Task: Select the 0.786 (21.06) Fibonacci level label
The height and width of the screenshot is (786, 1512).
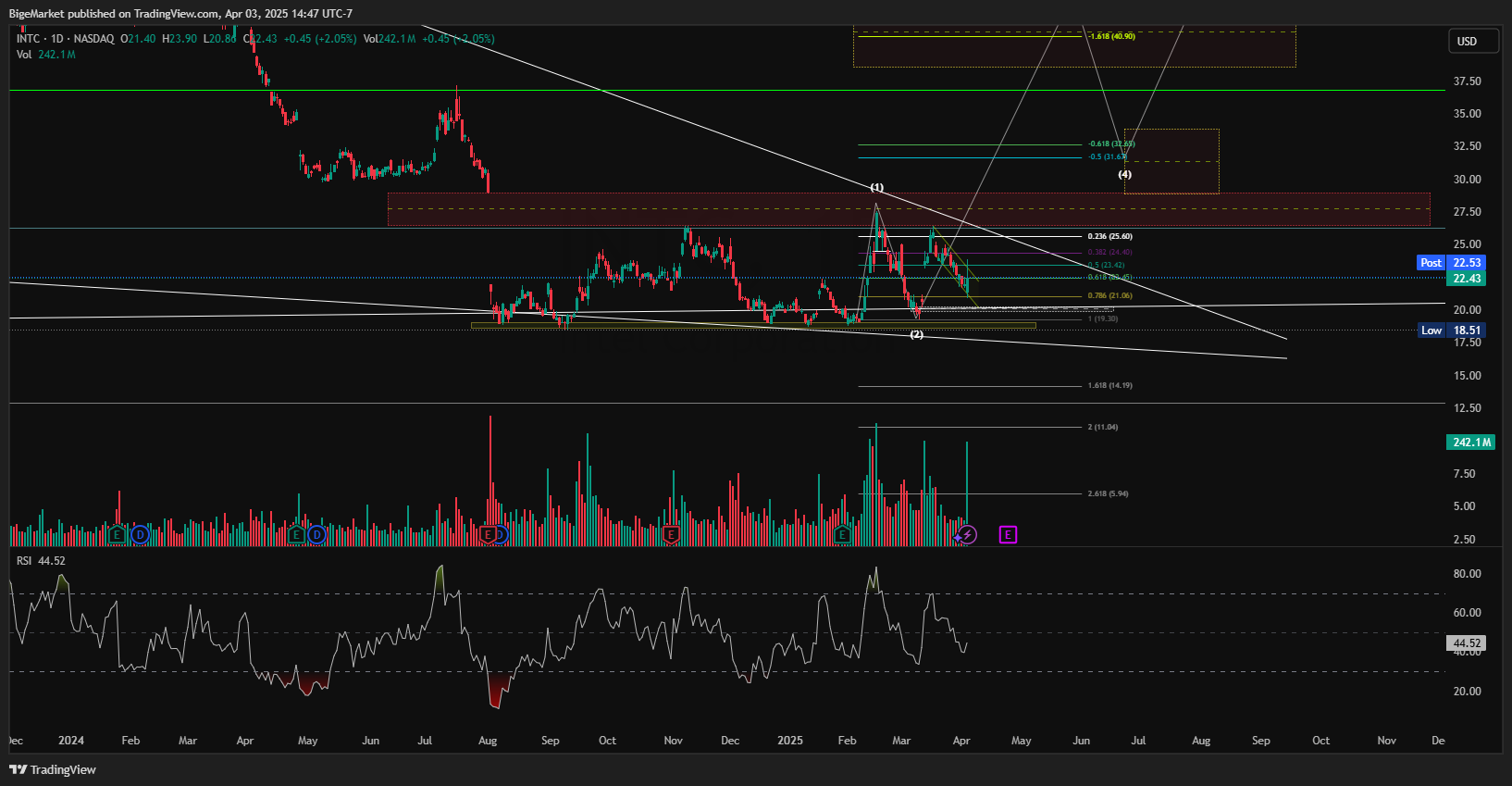Action: (x=1109, y=296)
